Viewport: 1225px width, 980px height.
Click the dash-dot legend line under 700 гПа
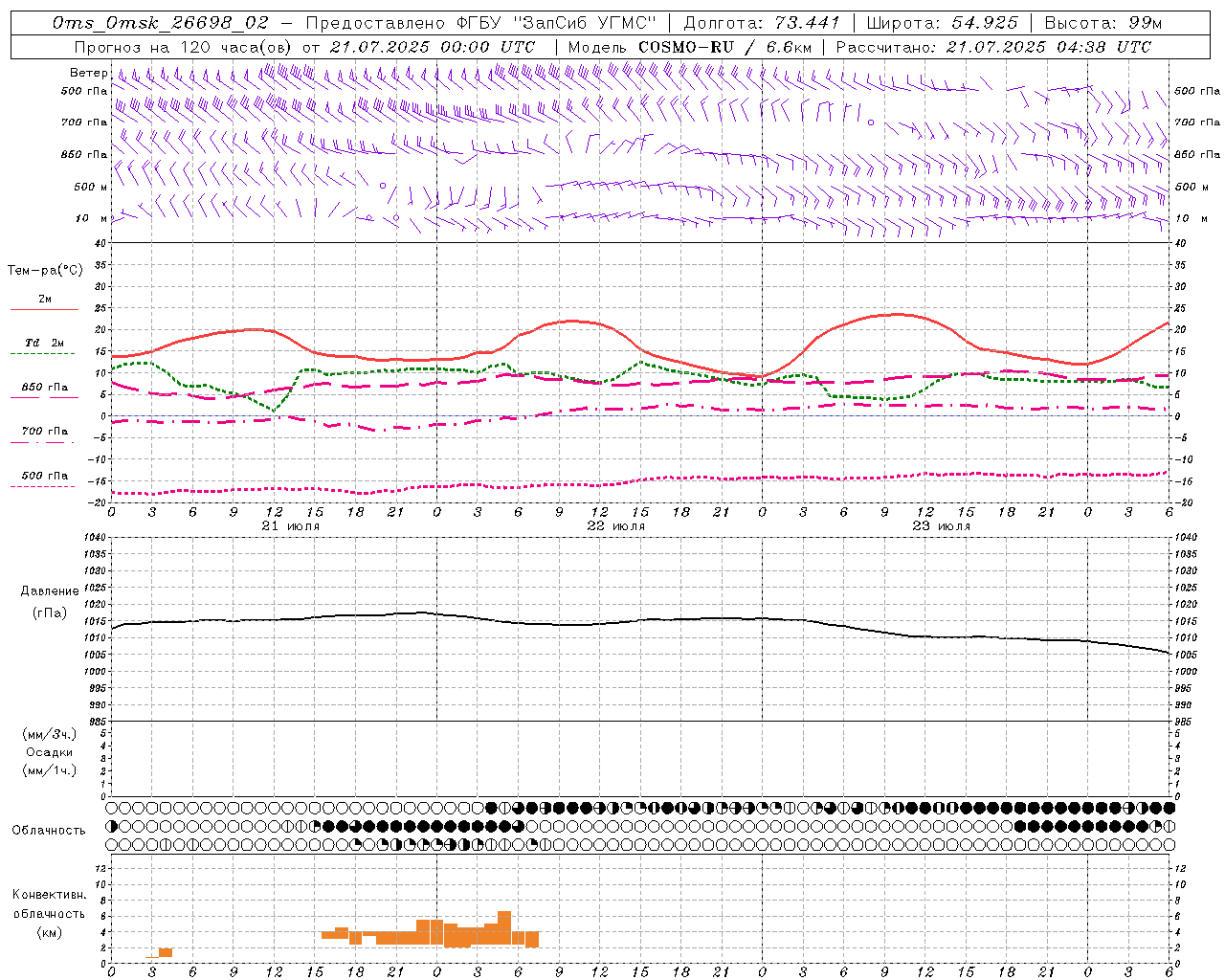(44, 442)
